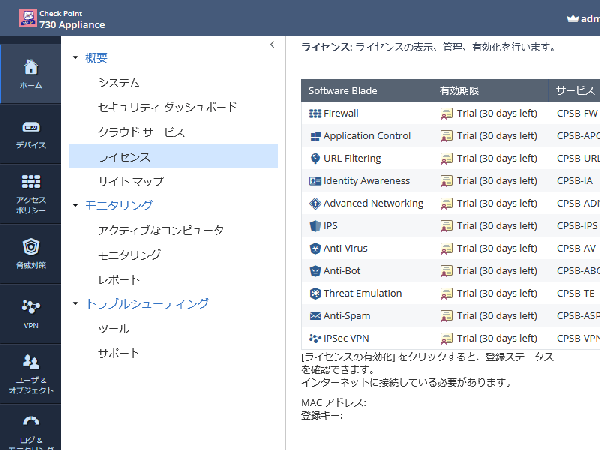The image size is (600, 450).
Task: Click the Application Control blade icon
Action: pyautogui.click(x=315, y=136)
